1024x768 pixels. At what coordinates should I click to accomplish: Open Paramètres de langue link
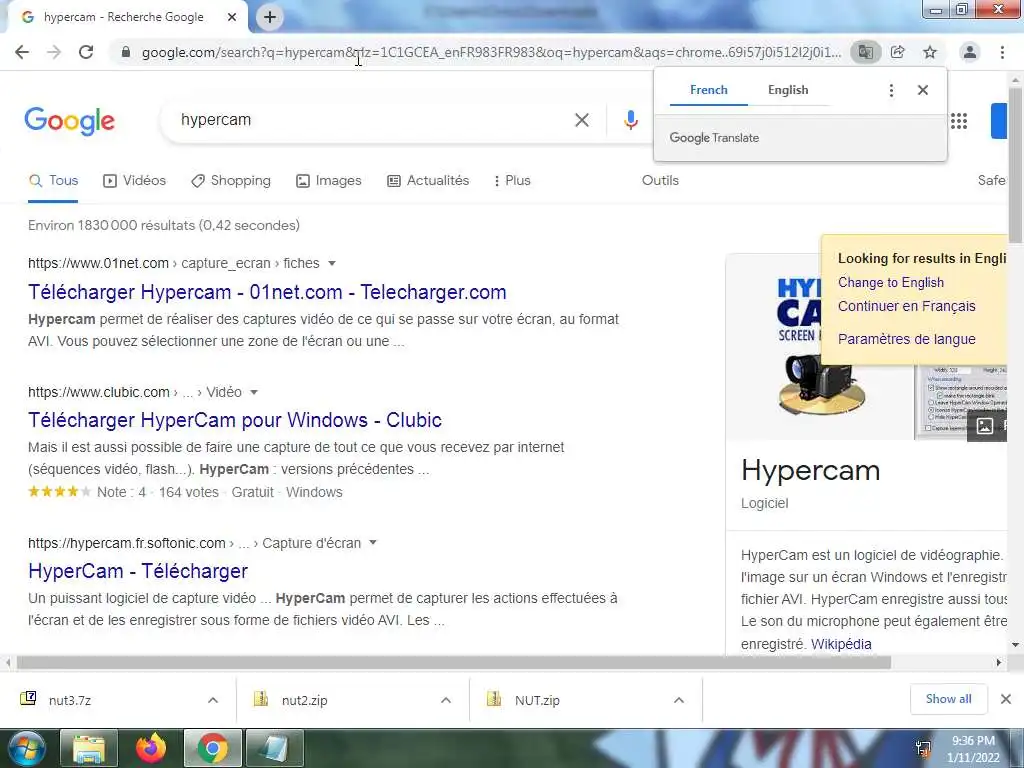(906, 340)
